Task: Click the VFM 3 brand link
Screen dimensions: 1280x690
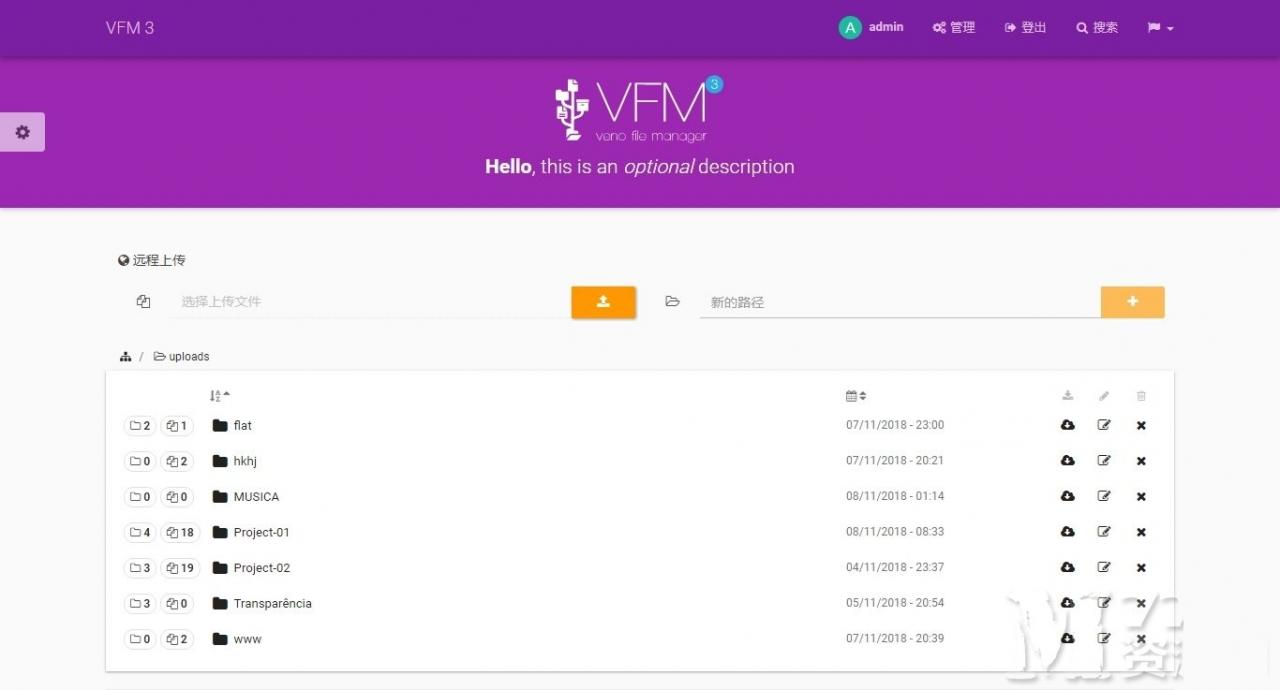Action: tap(130, 28)
